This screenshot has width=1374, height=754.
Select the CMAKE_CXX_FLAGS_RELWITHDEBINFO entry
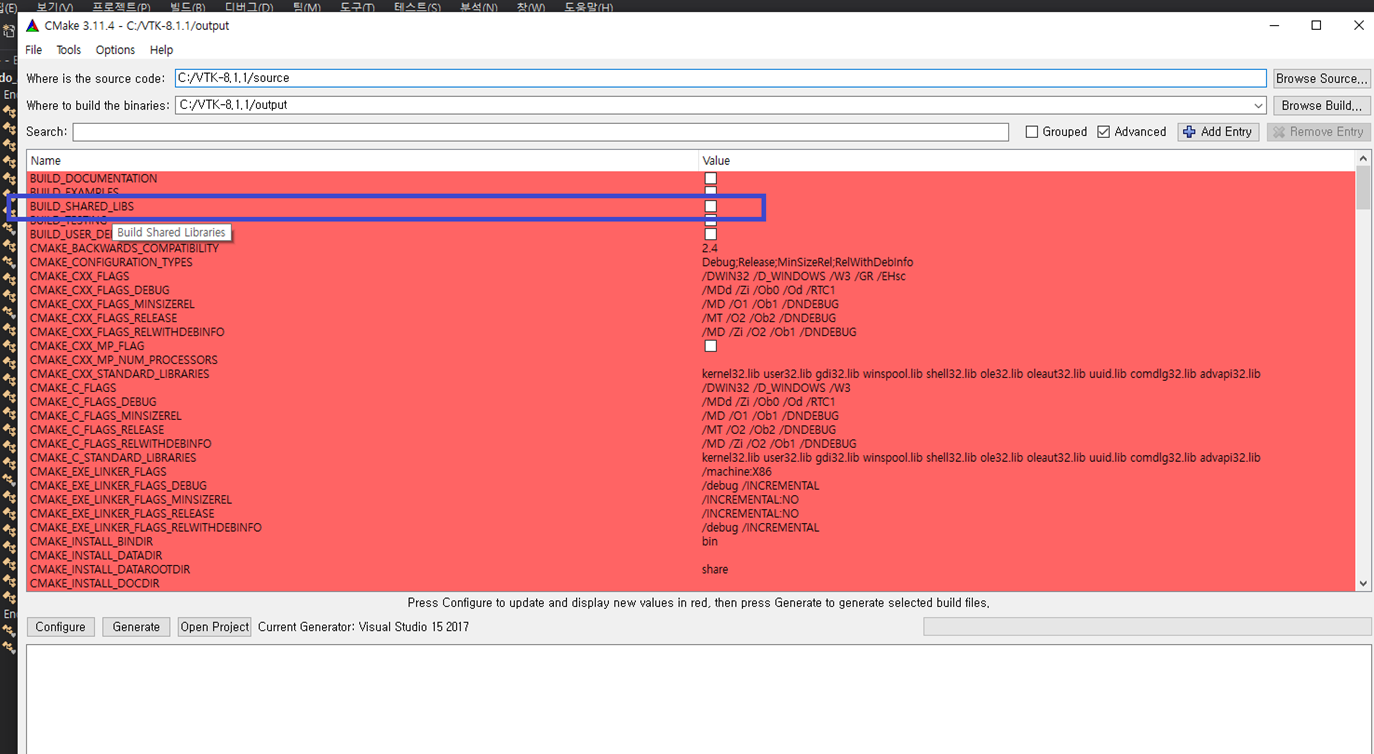tap(127, 332)
